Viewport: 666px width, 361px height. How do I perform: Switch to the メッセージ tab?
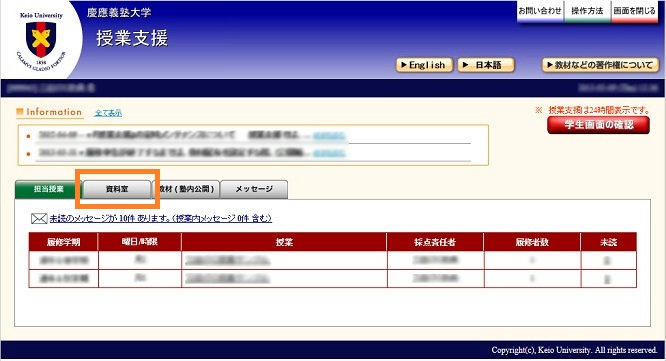tap(254, 189)
